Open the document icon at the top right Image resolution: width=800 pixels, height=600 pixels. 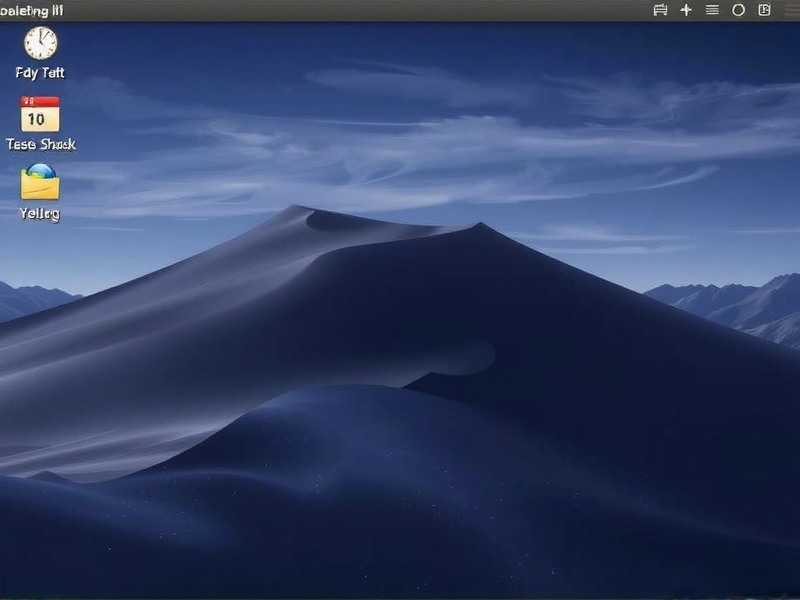[766, 9]
